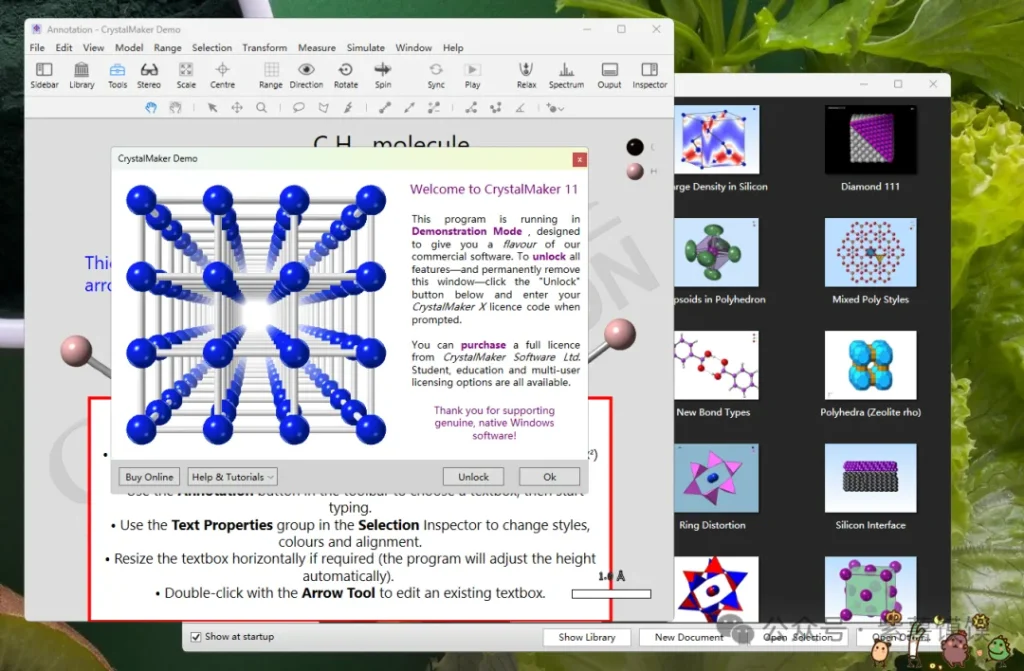Click the Buy Online button
Image resolution: width=1024 pixels, height=671 pixels.
(149, 477)
